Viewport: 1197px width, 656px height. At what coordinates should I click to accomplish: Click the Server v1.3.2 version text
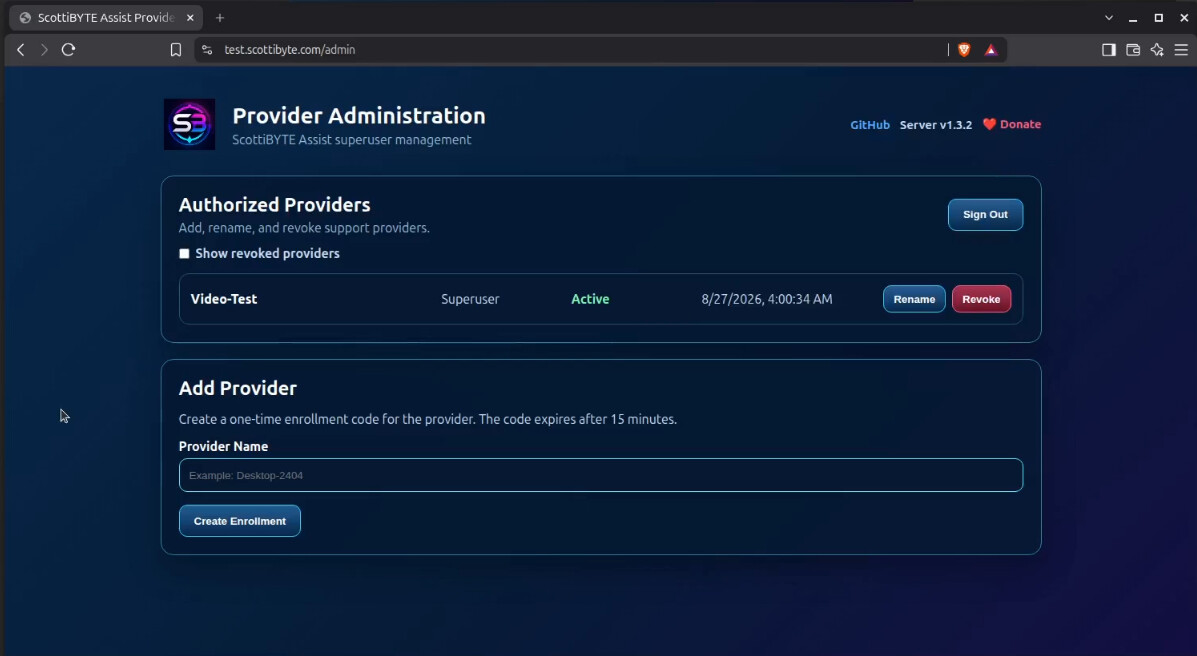pyautogui.click(x=936, y=124)
